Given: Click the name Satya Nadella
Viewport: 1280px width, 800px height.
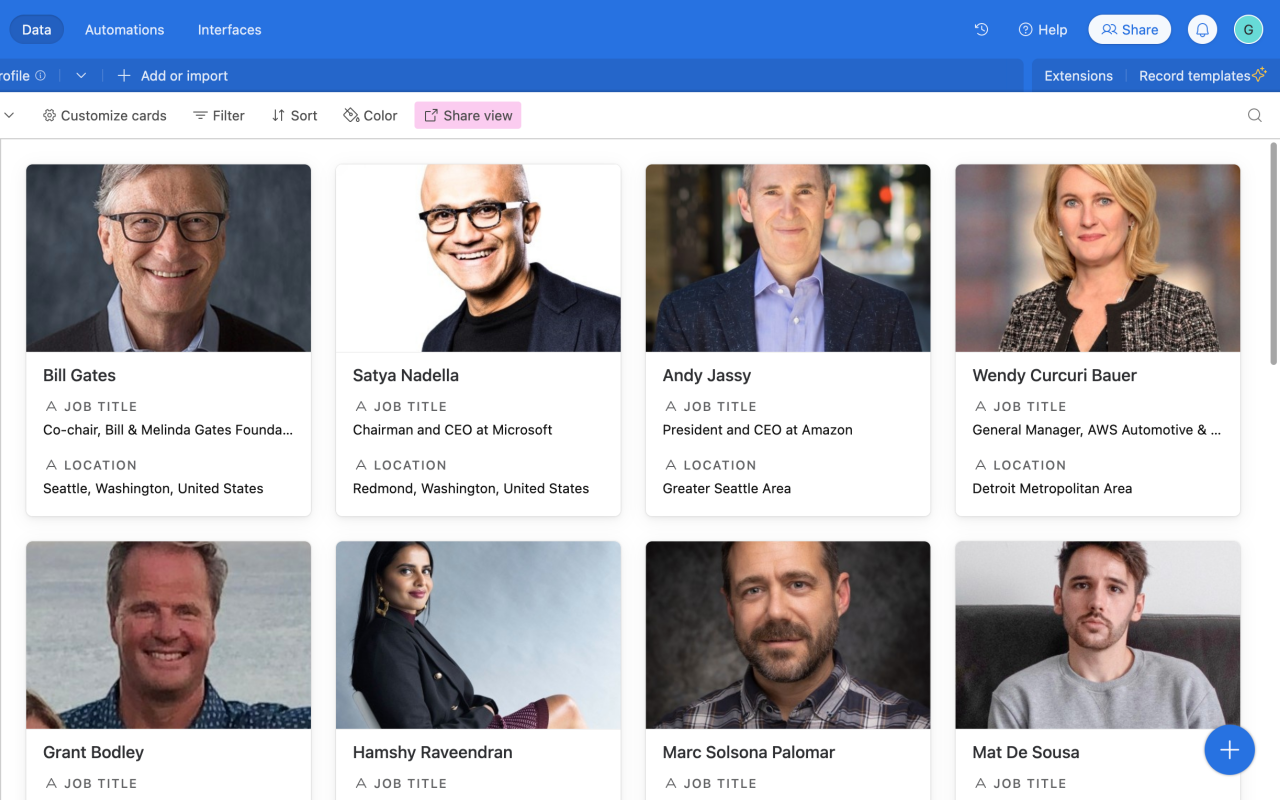Looking at the screenshot, I should (406, 376).
